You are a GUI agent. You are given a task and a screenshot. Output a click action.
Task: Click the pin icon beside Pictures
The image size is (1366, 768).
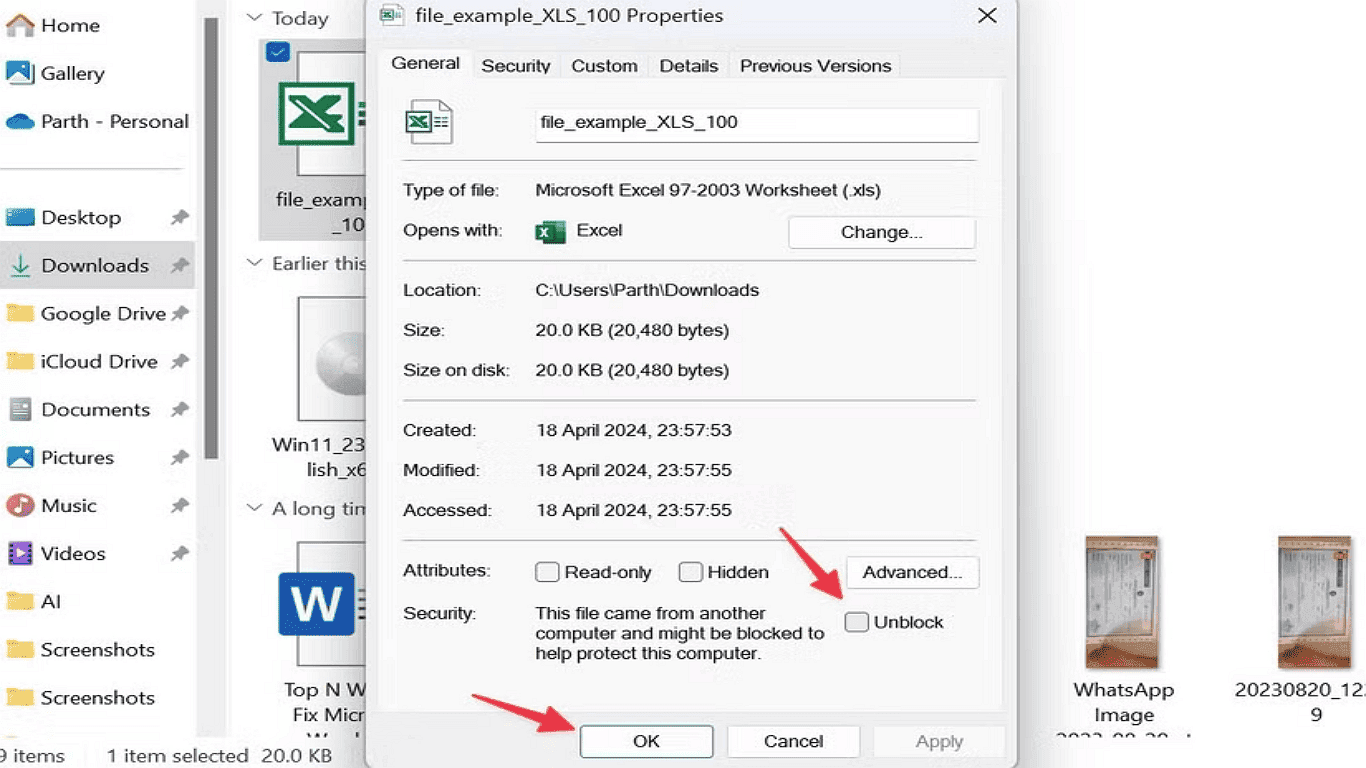[180, 457]
